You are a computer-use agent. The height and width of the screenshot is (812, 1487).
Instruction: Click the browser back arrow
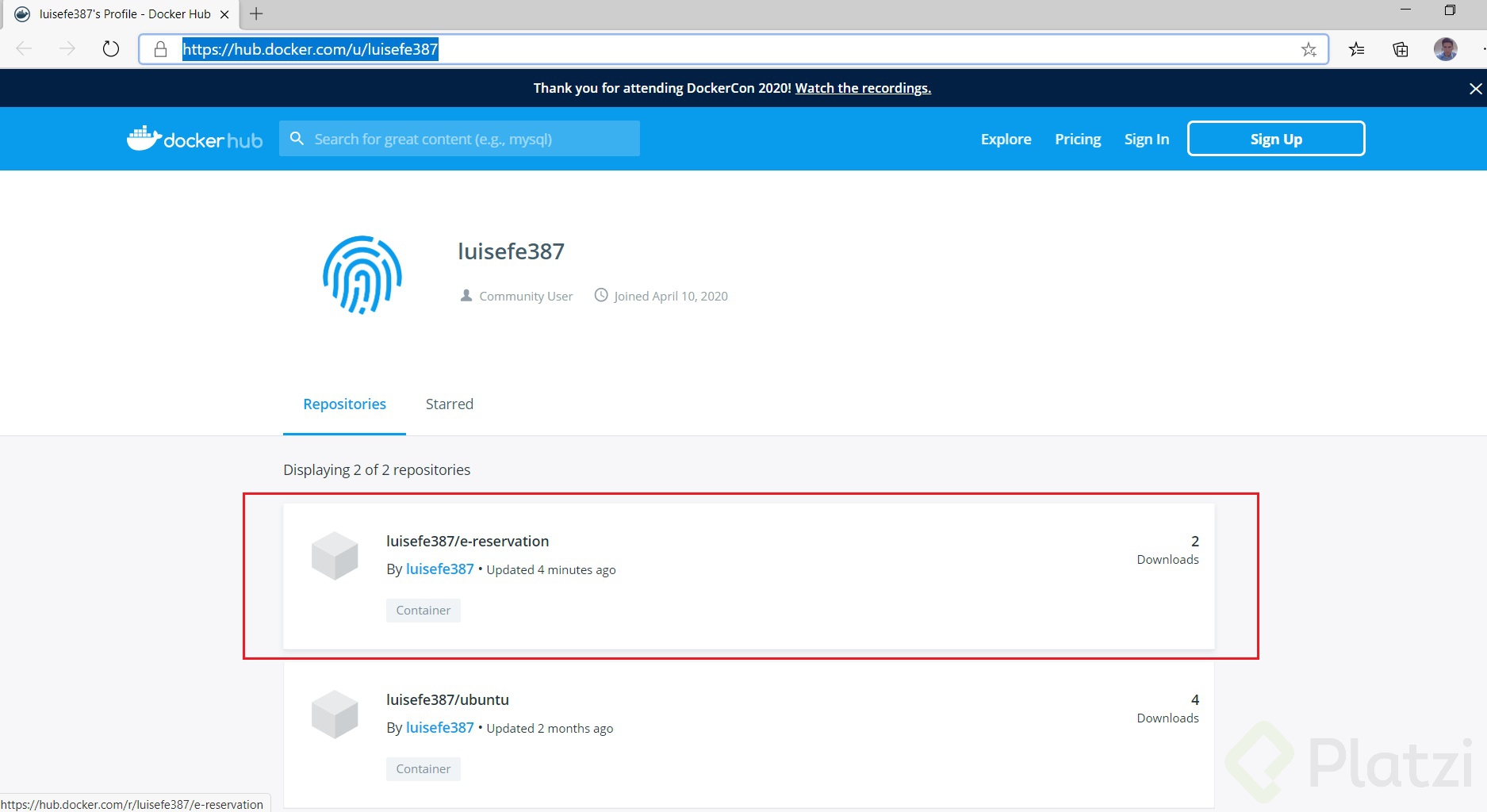tap(24, 49)
